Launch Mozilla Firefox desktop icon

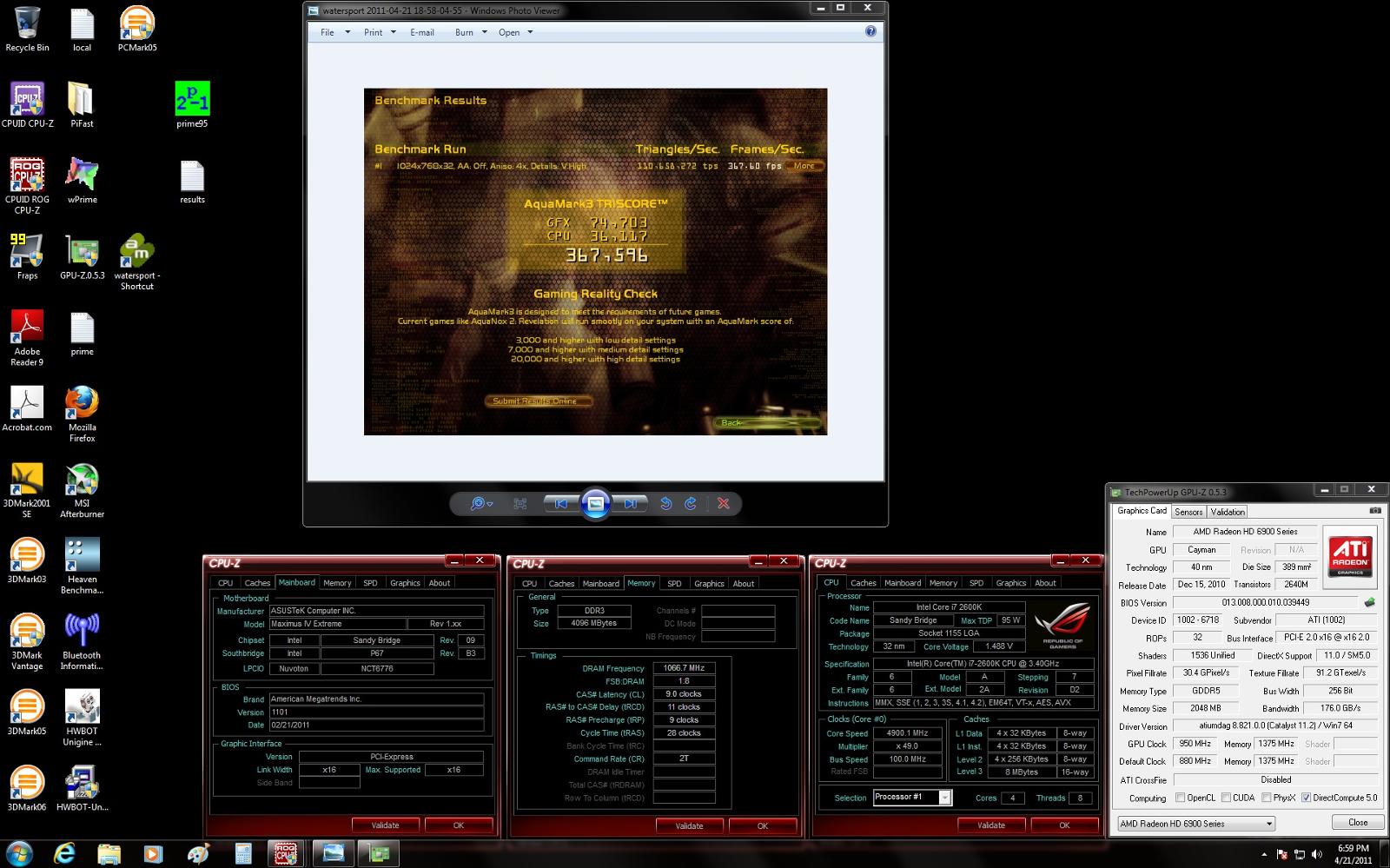click(82, 414)
